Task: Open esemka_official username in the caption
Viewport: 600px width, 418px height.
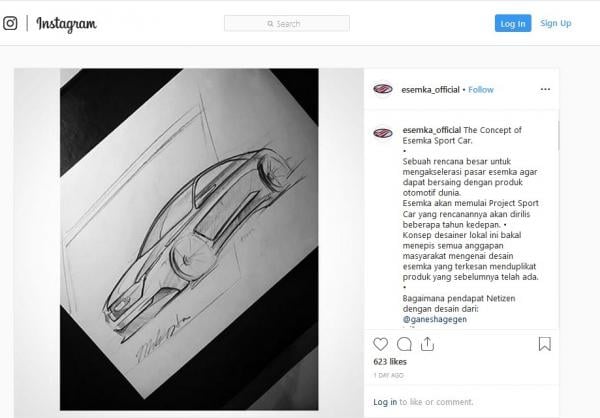Action: pos(432,130)
